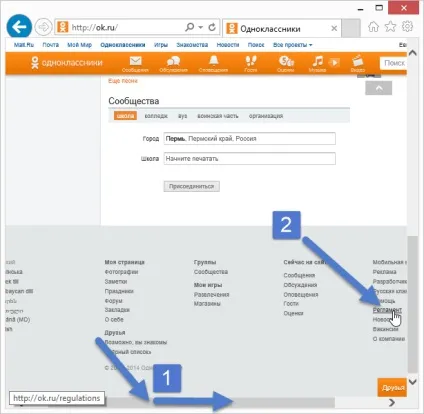The image size is (424, 414).
Task: Open the Mail.Ru link in portal bar
Action: 24,45
